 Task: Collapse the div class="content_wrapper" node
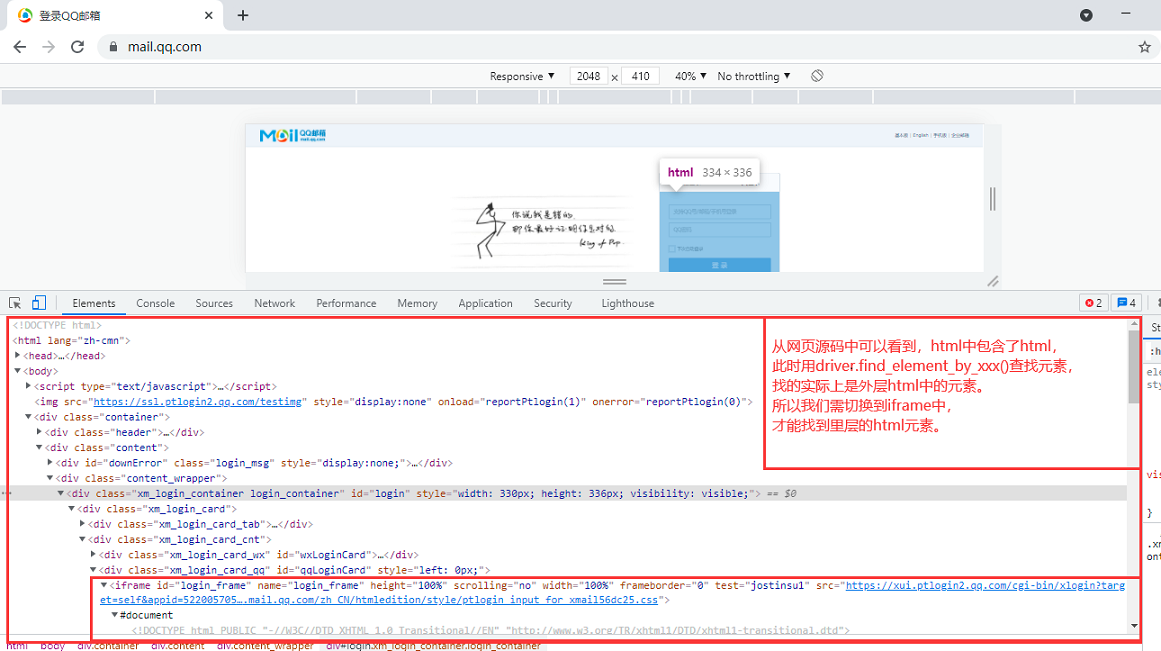tap(50, 478)
